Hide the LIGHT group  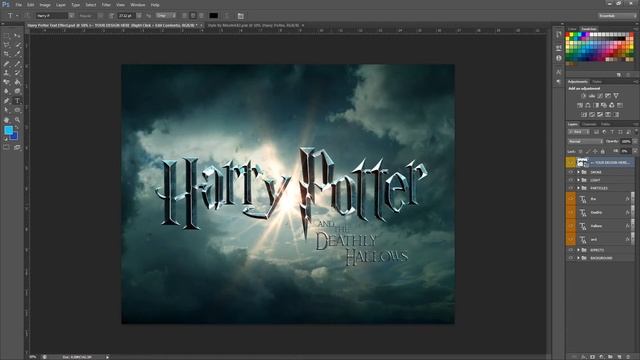(571, 180)
